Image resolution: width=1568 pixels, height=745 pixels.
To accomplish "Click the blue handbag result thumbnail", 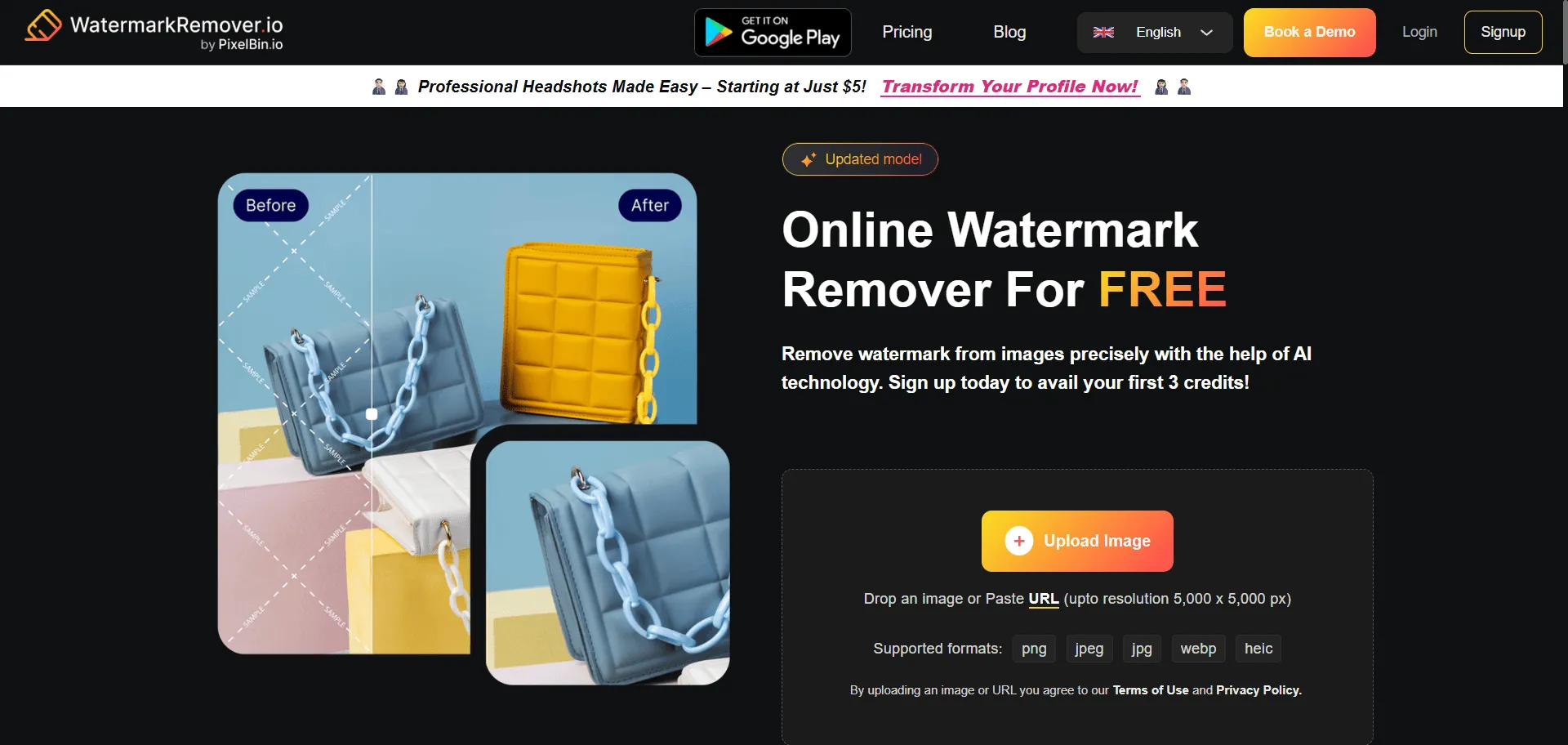I will 608,563.
